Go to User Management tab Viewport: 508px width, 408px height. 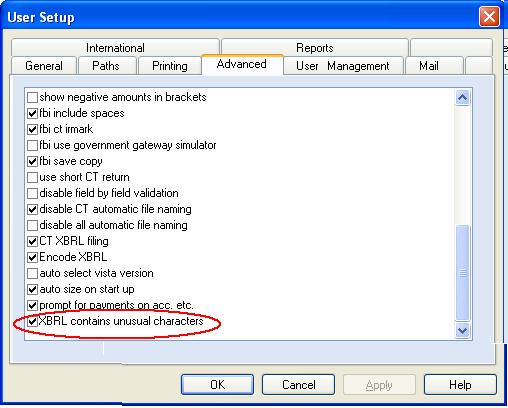click(343, 66)
